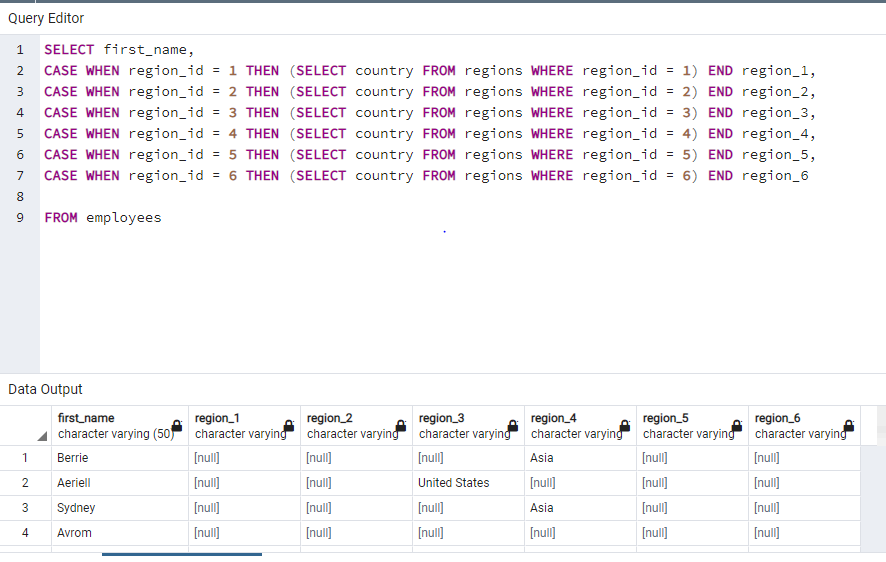Select the region_2 column header
886x562 pixels.
(x=357, y=425)
